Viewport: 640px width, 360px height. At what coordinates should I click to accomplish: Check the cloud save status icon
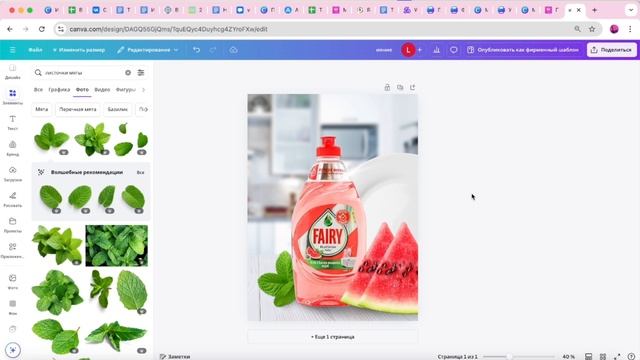click(233, 50)
